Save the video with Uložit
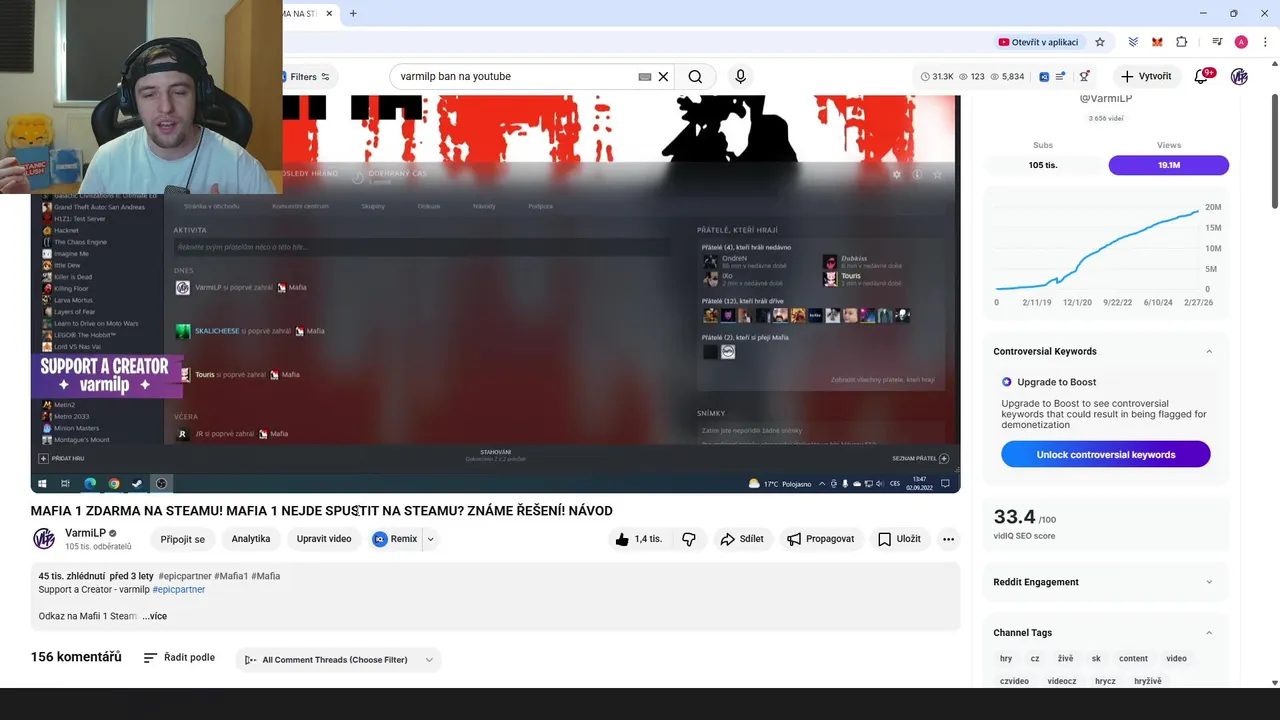 point(899,539)
